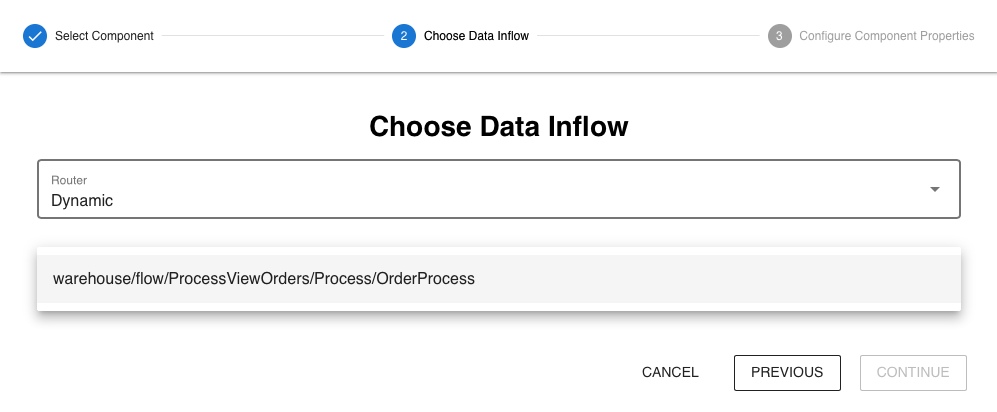Click empty area right of the page heading

tap(800, 127)
